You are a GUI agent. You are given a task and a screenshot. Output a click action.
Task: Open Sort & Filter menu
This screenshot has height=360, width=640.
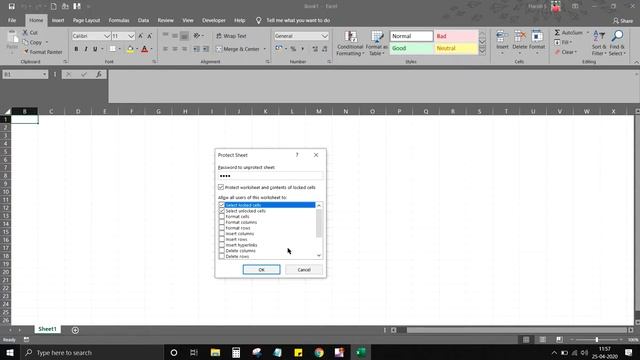tap(599, 42)
